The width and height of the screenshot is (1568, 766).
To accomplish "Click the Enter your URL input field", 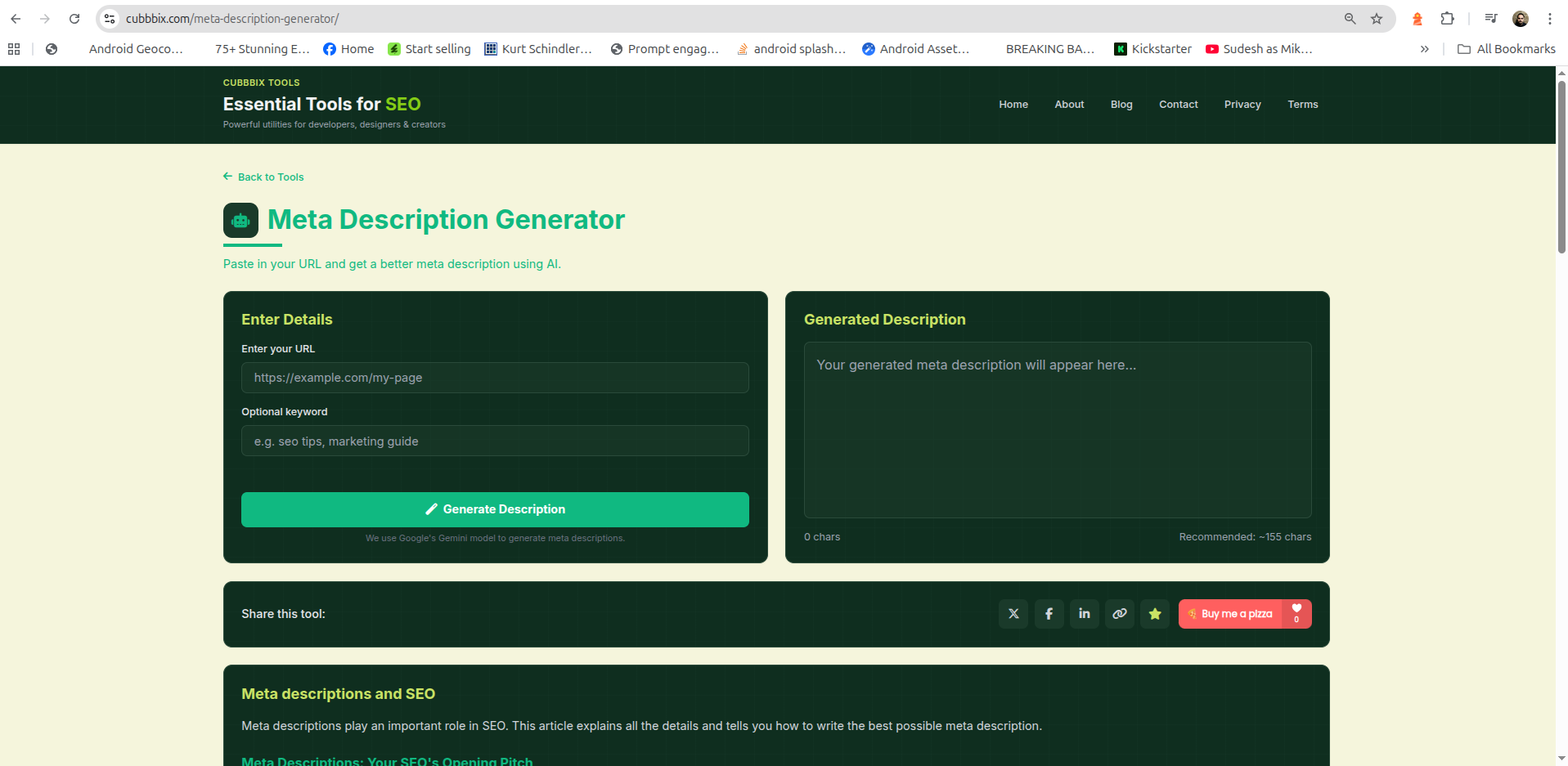I will click(x=494, y=378).
